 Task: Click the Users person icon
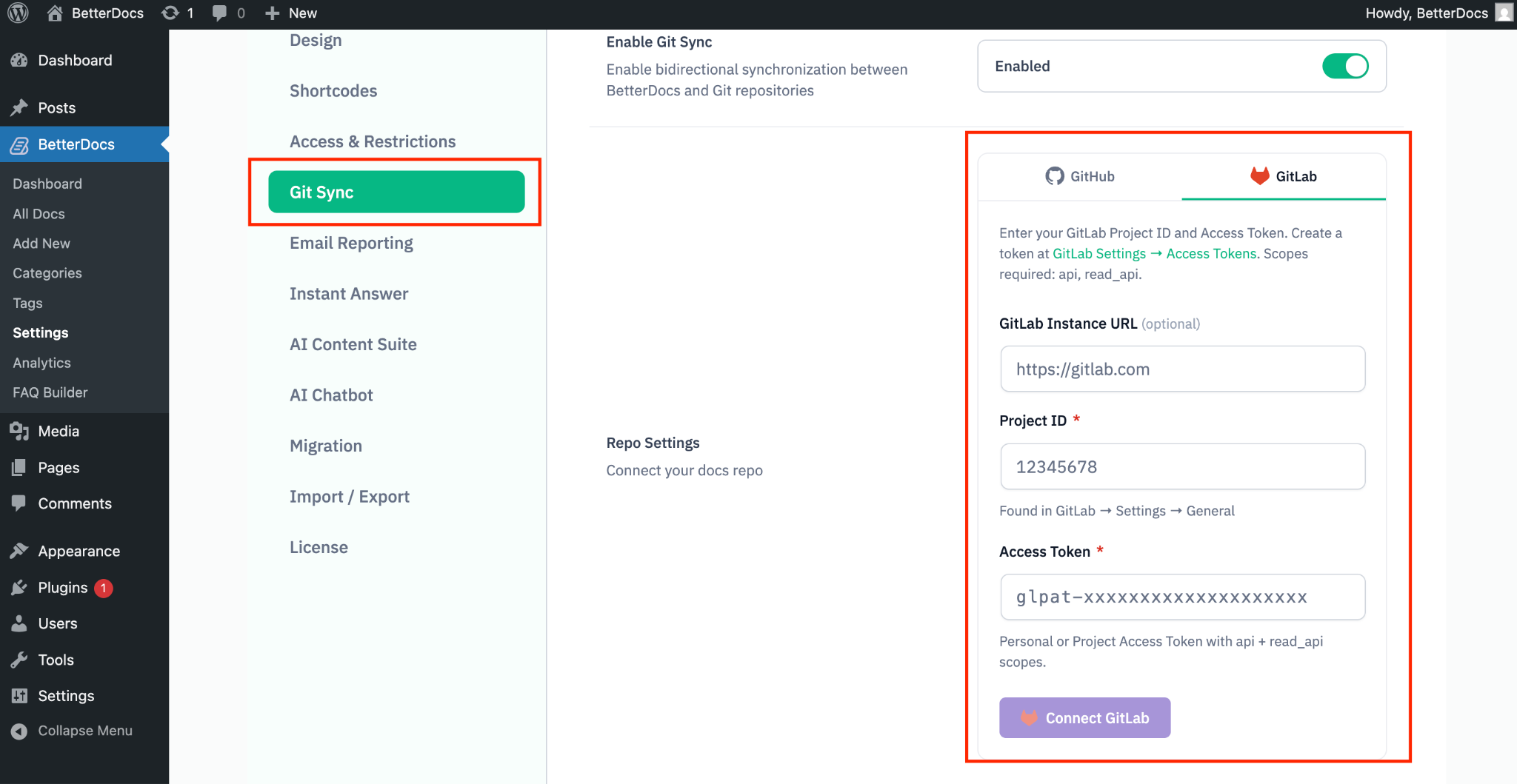pos(19,623)
